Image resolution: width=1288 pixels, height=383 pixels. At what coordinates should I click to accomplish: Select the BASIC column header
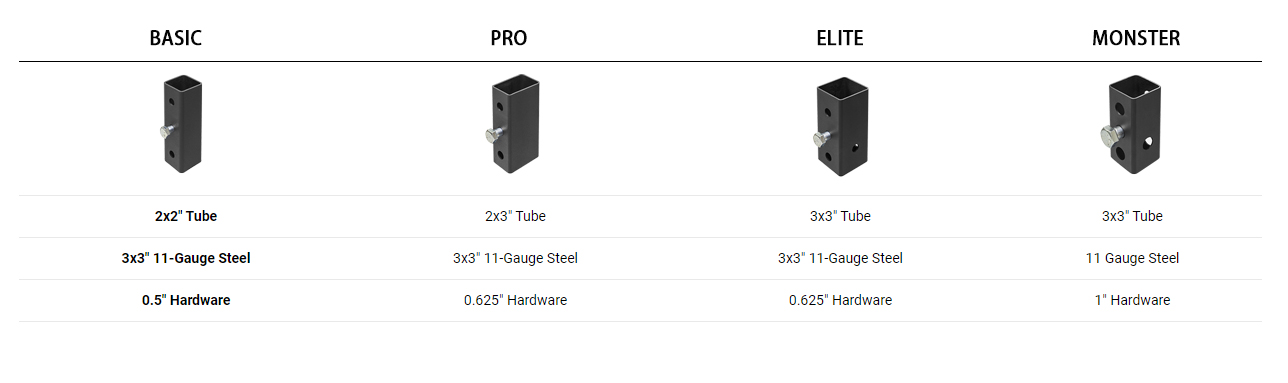coord(176,38)
